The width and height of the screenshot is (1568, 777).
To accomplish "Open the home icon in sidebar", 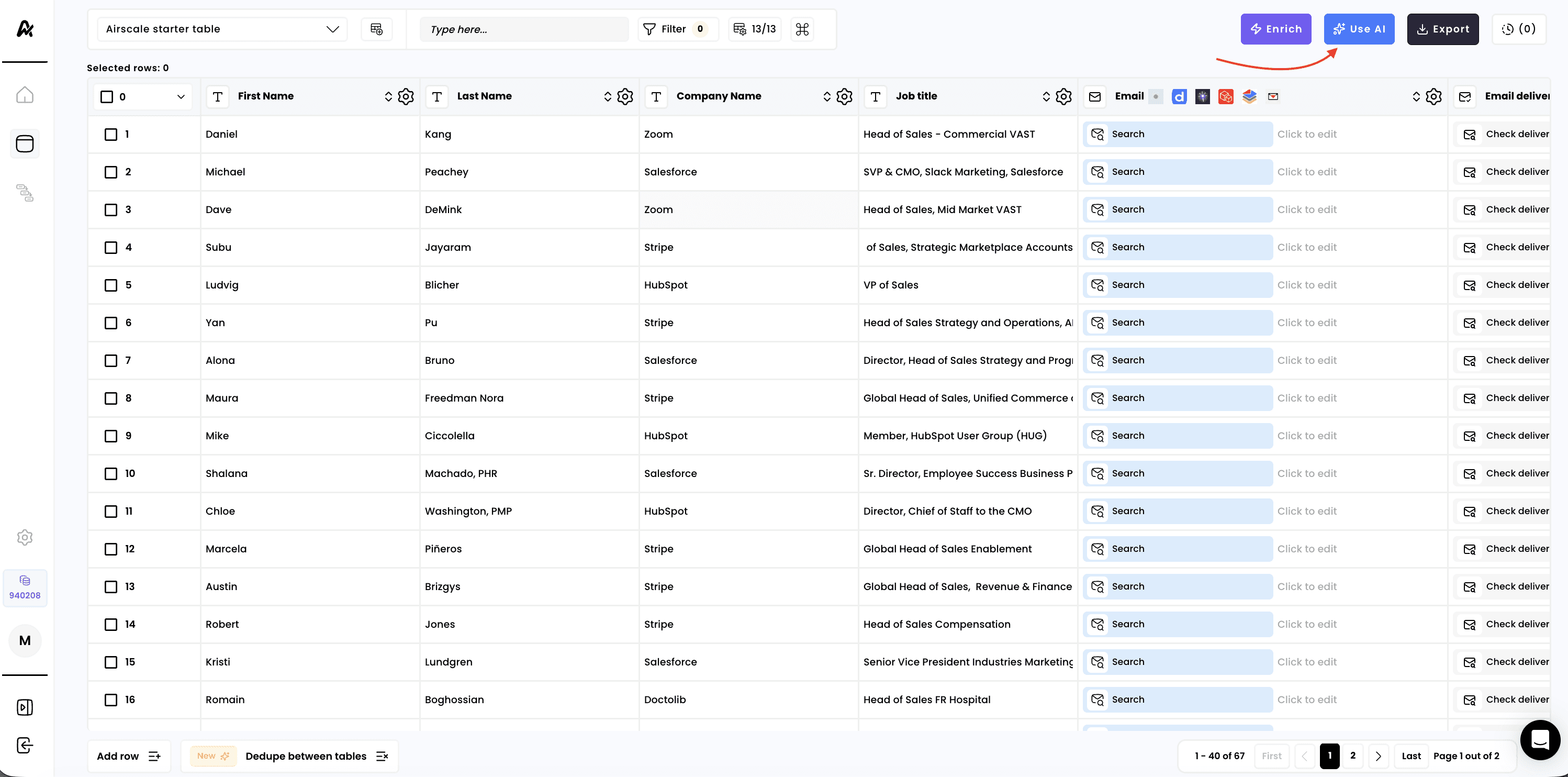I will tap(25, 95).
